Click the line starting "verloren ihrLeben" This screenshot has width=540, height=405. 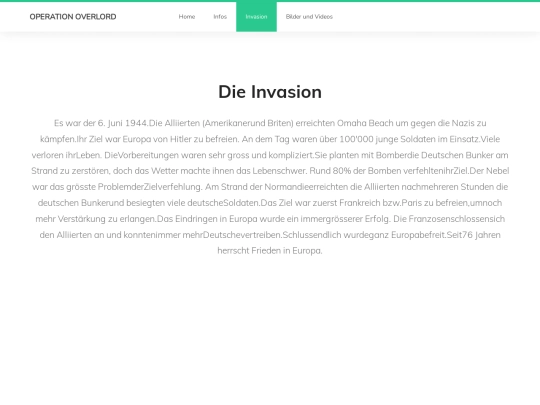(270, 155)
